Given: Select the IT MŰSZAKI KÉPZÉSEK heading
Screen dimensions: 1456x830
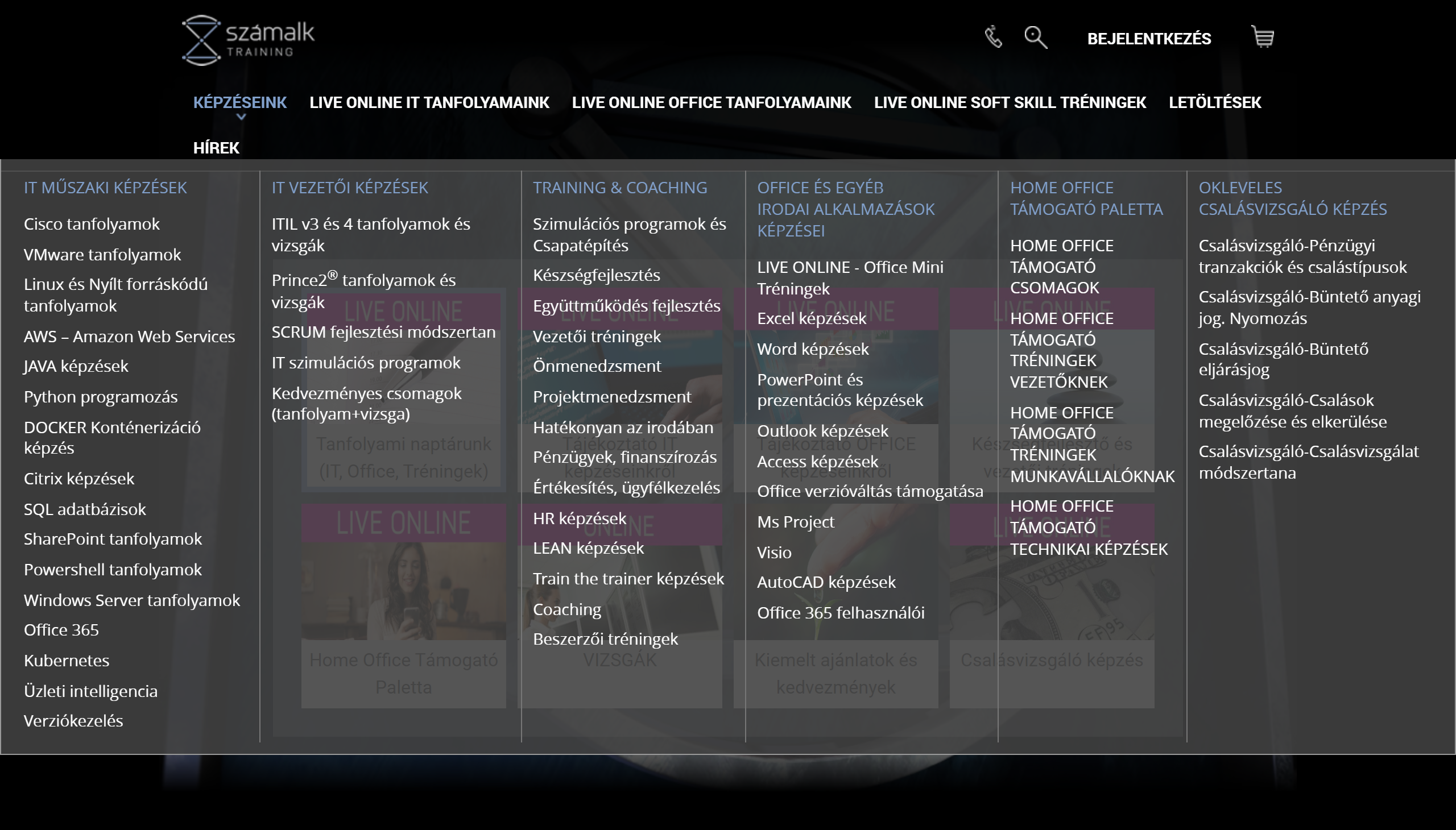Looking at the screenshot, I should pyautogui.click(x=106, y=188).
